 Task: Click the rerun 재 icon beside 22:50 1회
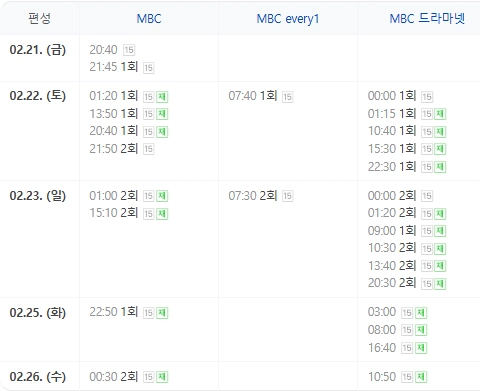pos(162,313)
